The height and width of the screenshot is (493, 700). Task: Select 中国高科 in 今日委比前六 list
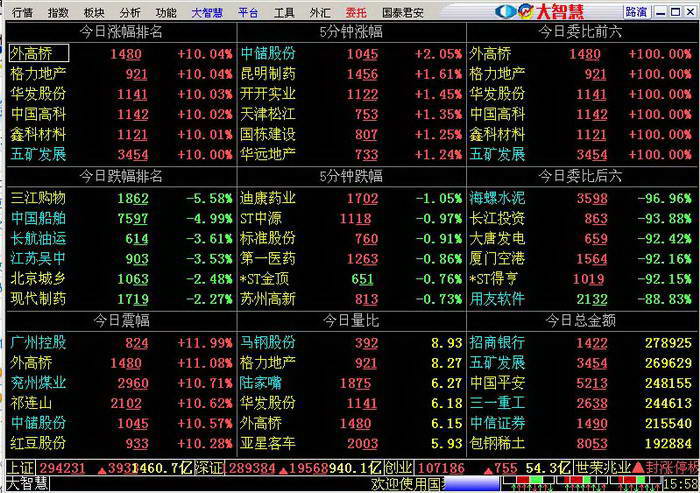pos(580,114)
